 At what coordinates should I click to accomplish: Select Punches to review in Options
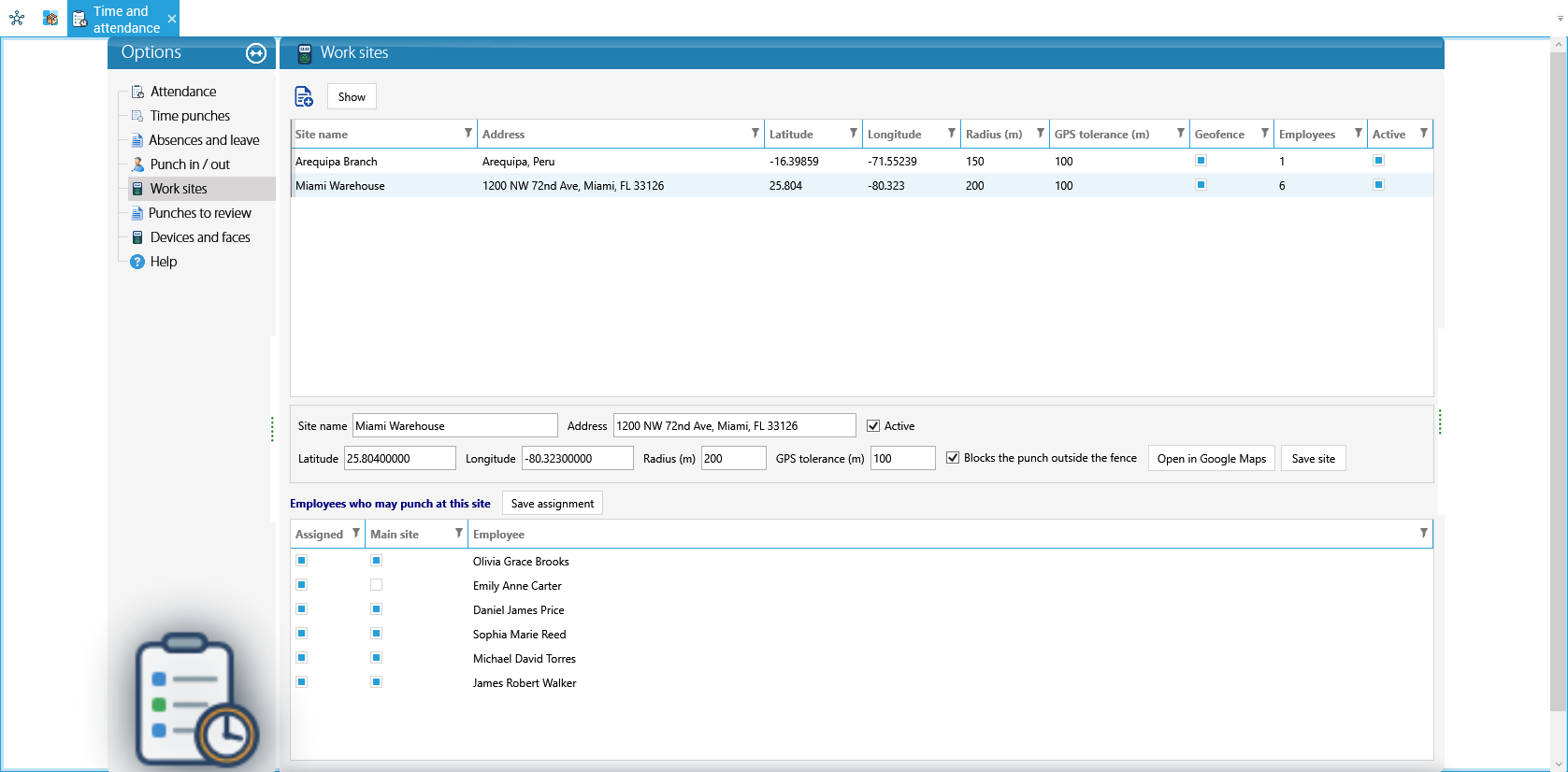pos(199,213)
